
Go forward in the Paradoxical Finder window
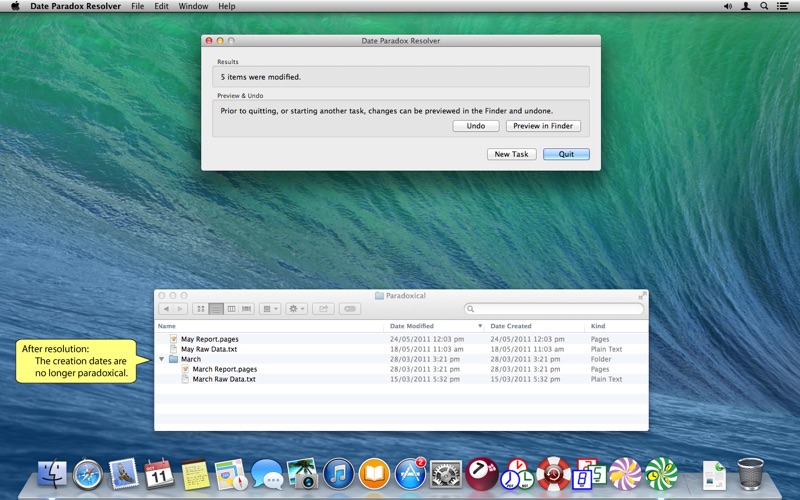click(x=180, y=309)
